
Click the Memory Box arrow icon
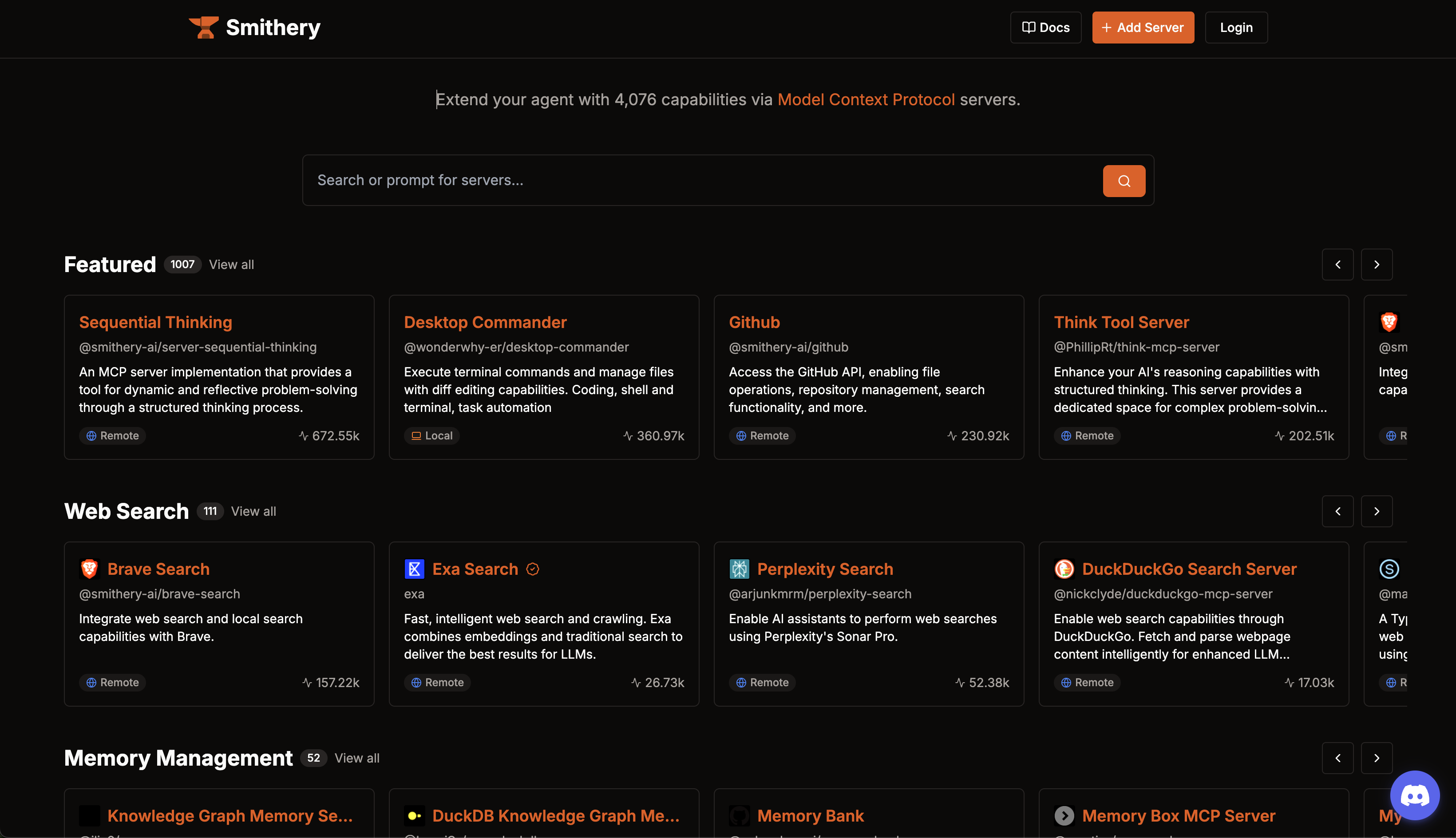point(1064,816)
